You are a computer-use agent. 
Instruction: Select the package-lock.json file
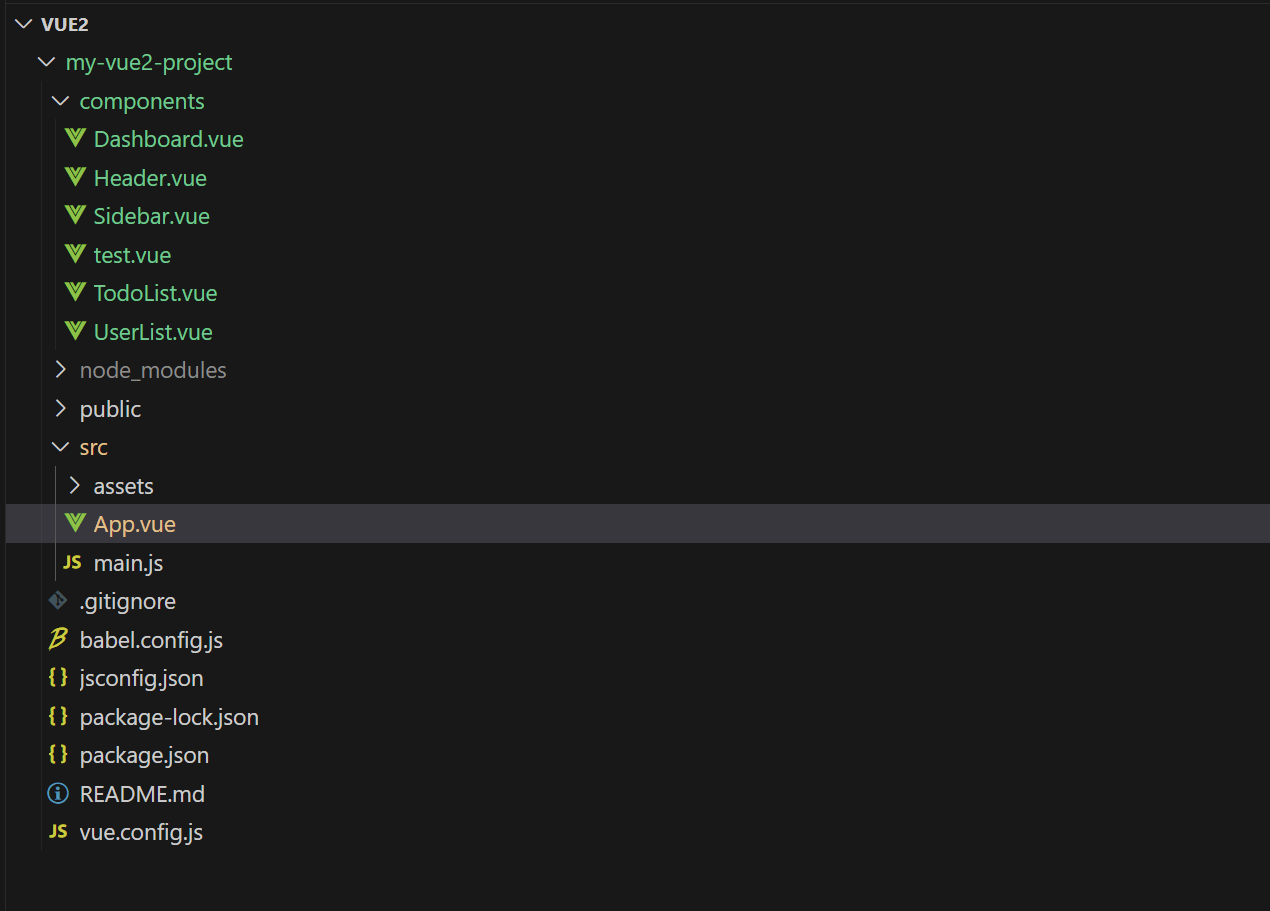point(169,717)
